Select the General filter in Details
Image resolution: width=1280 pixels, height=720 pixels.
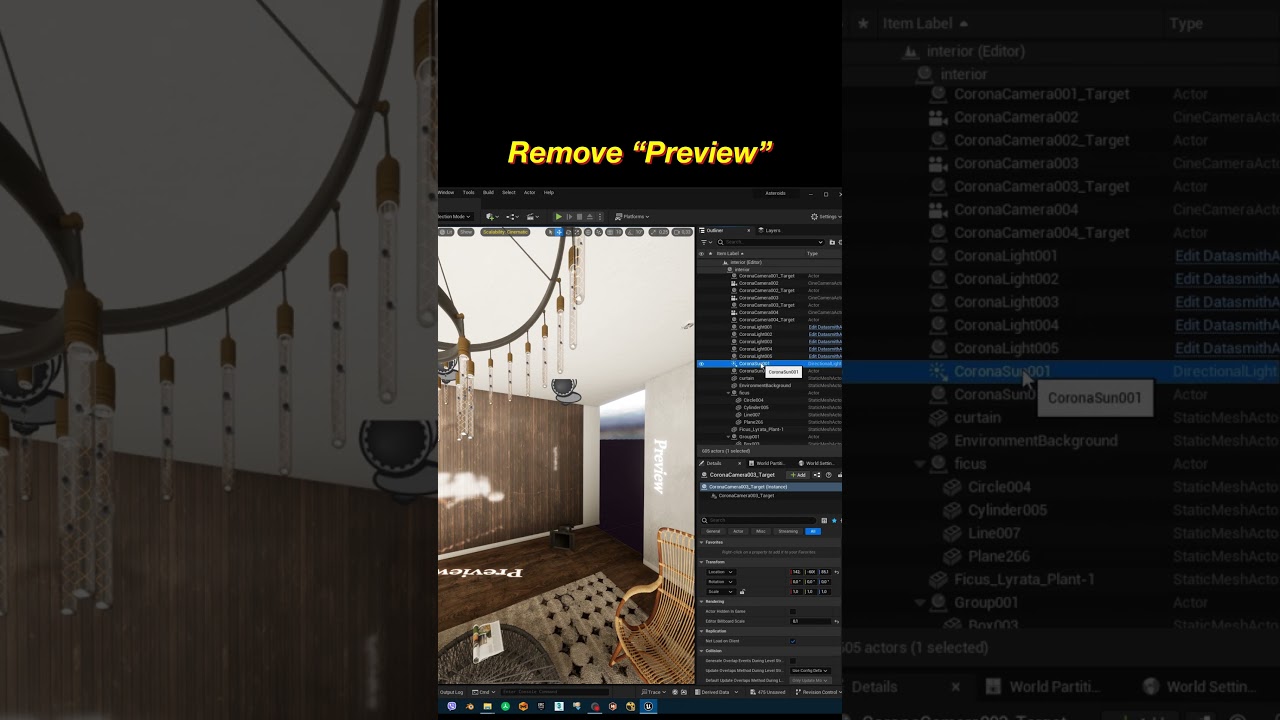click(x=713, y=531)
